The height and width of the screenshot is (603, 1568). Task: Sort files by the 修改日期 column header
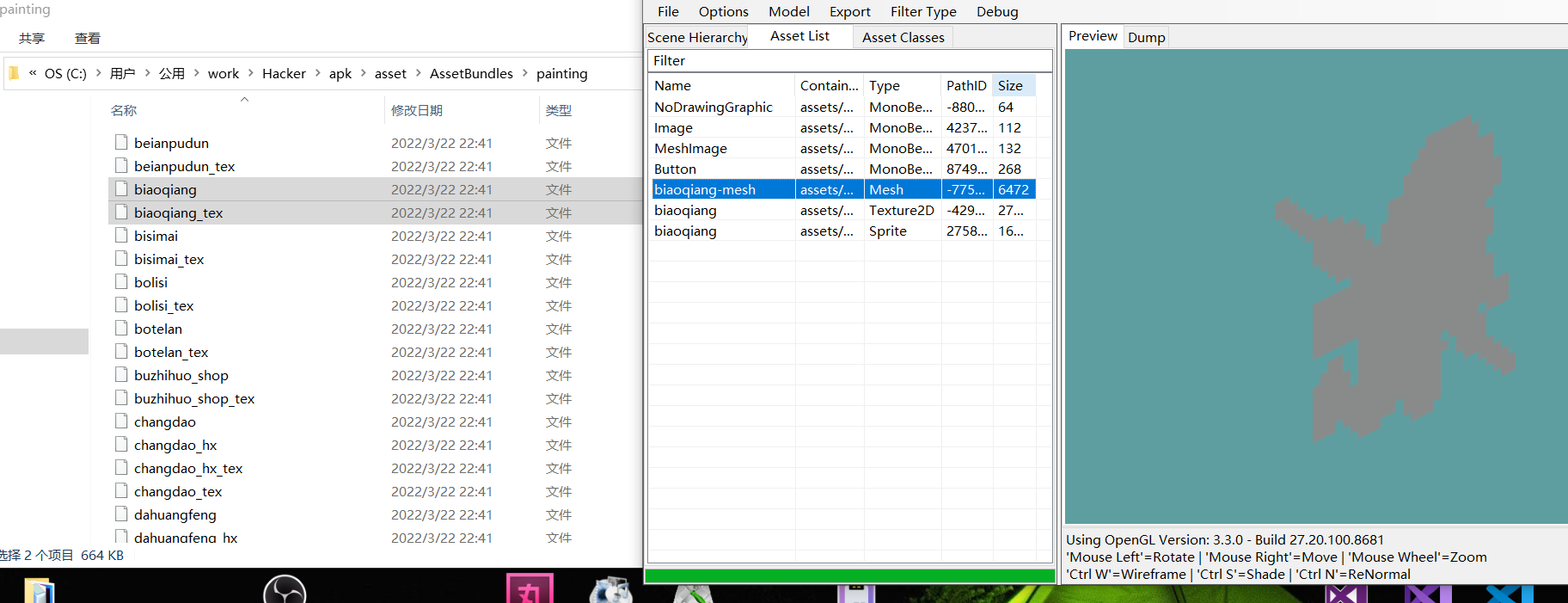pyautogui.click(x=417, y=110)
